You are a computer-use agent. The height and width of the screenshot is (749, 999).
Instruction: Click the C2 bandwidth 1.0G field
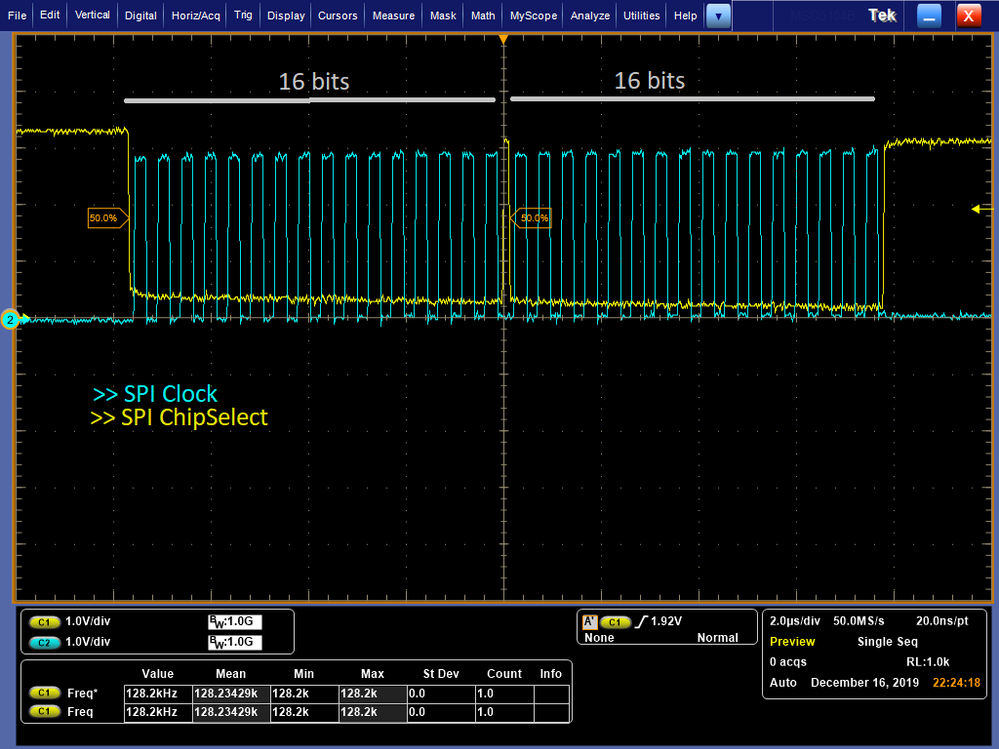pyautogui.click(x=234, y=642)
